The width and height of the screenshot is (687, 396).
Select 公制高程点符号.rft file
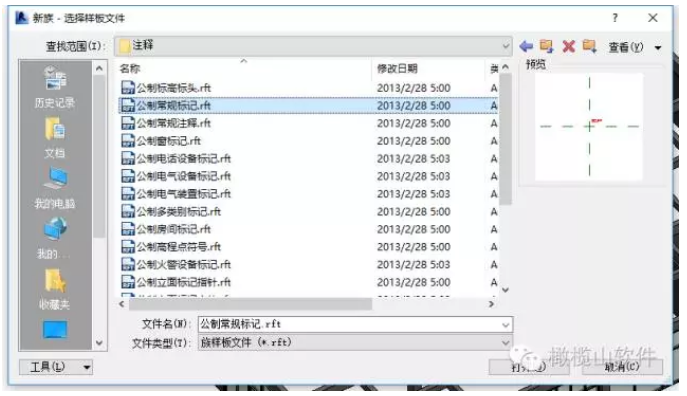[308, 247]
